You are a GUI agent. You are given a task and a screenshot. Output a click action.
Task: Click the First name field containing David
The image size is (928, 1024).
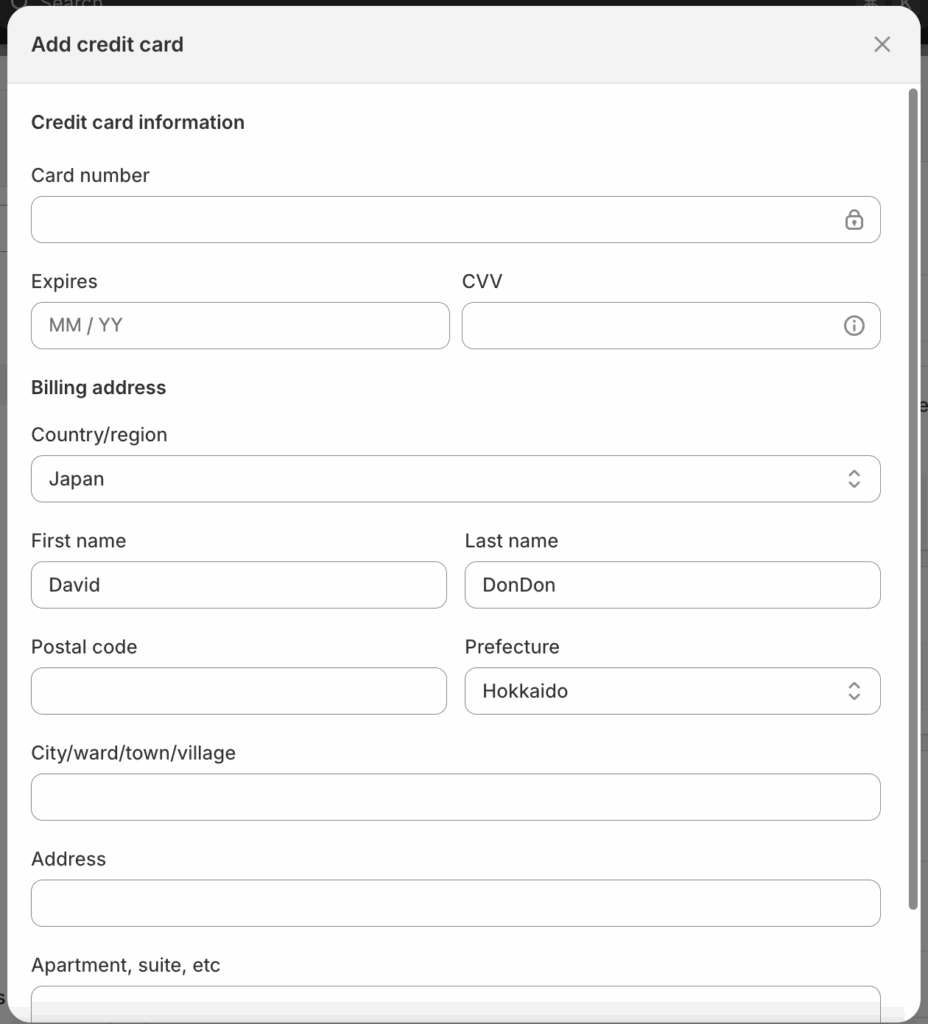point(238,585)
